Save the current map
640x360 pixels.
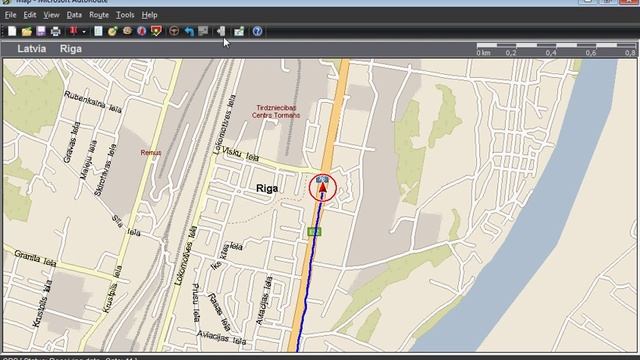click(x=41, y=31)
